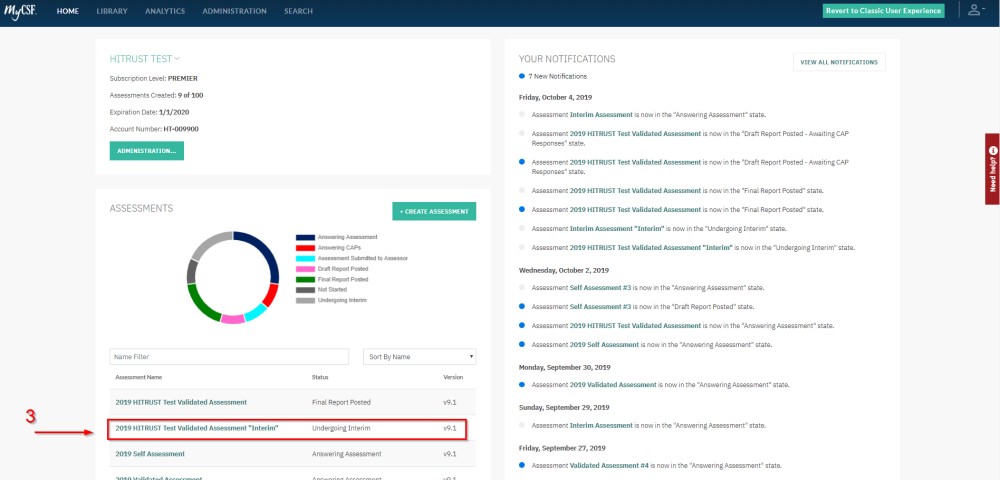
Task: Open 2019 Self Assessment in list
Action: [x=150, y=454]
